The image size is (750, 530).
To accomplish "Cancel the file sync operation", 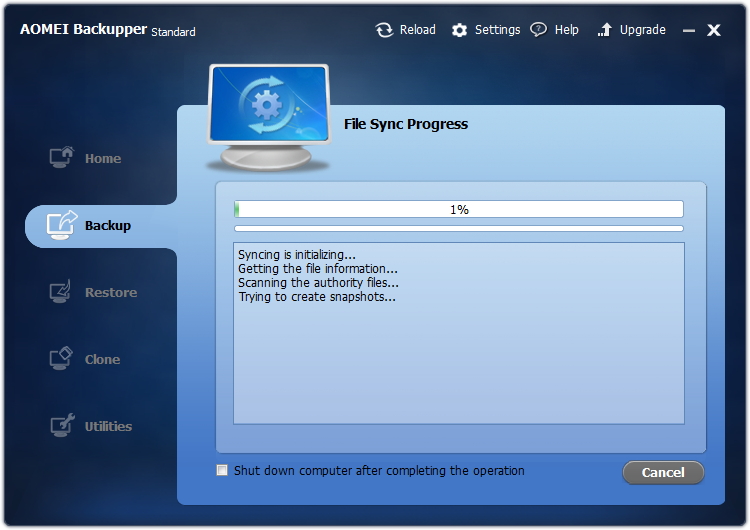I will tap(663, 473).
